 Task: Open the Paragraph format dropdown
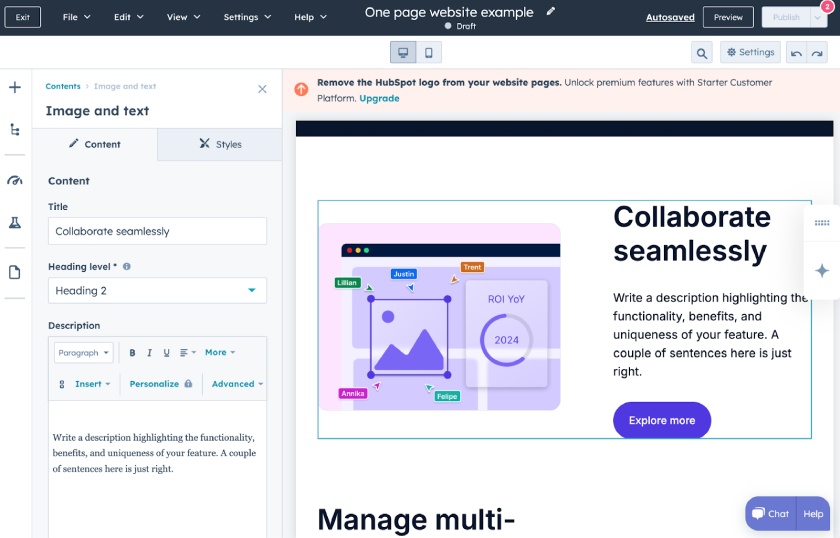(x=84, y=353)
